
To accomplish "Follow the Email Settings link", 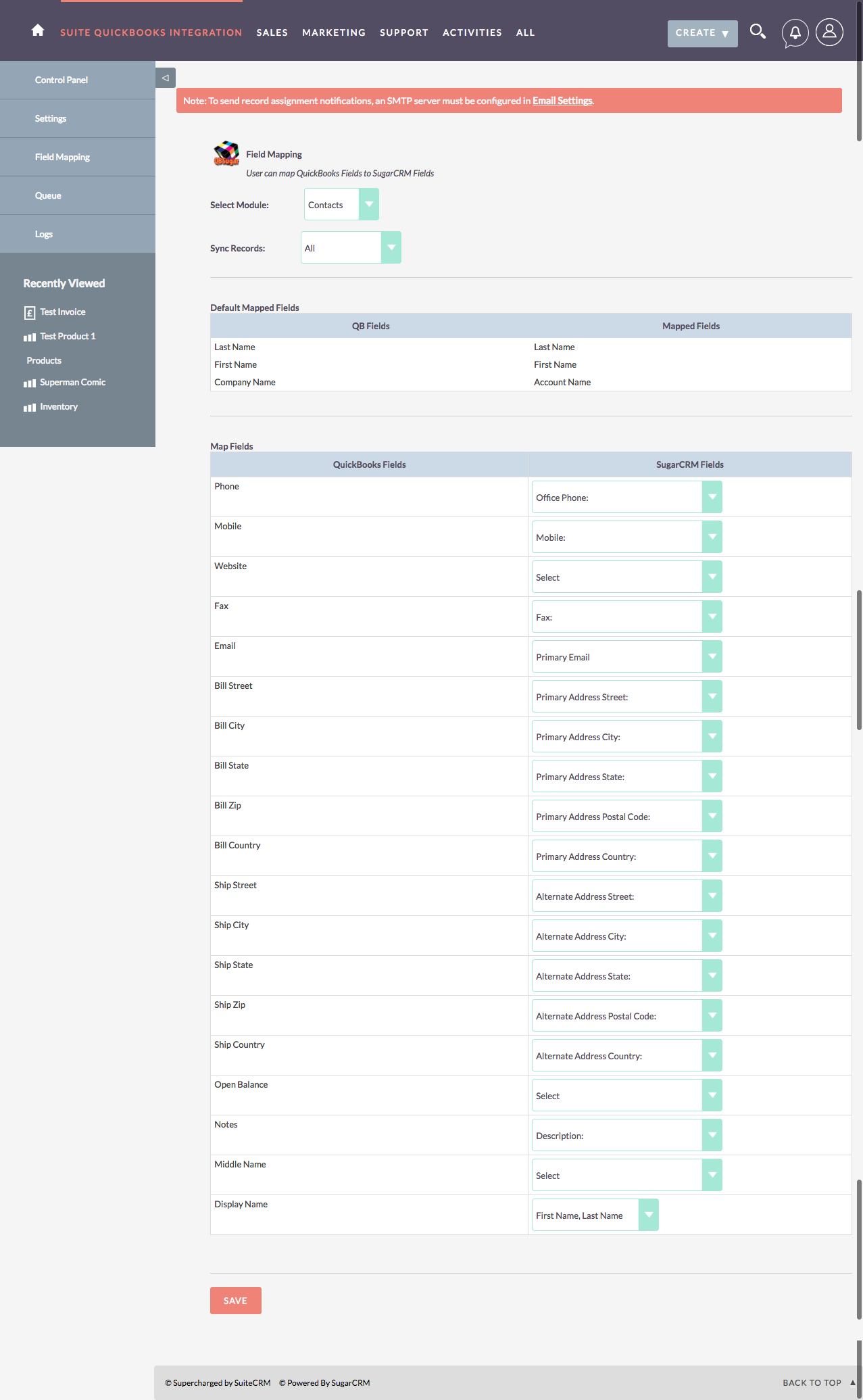I will pyautogui.click(x=562, y=101).
